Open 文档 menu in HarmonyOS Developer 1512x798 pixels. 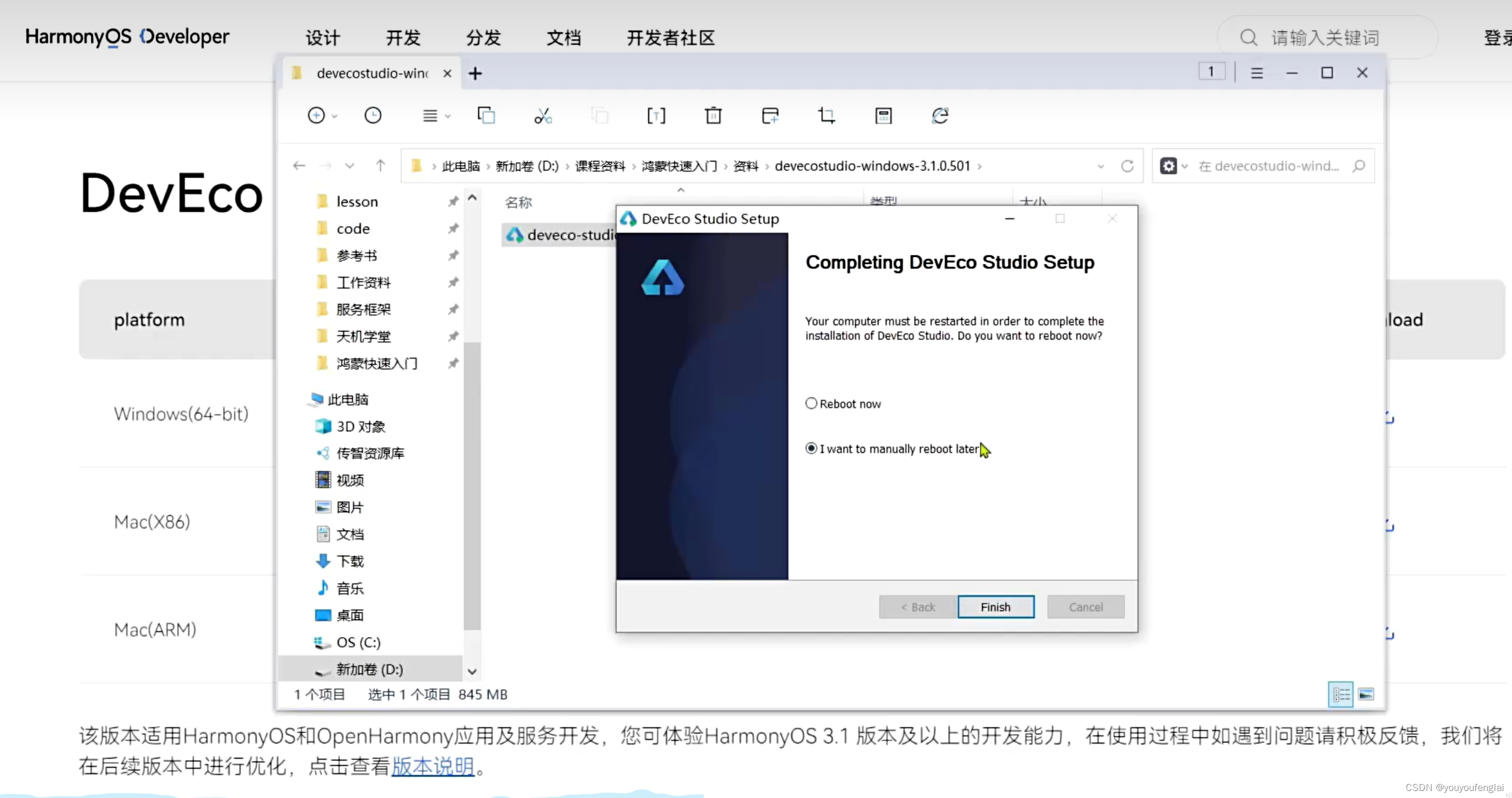tap(565, 37)
